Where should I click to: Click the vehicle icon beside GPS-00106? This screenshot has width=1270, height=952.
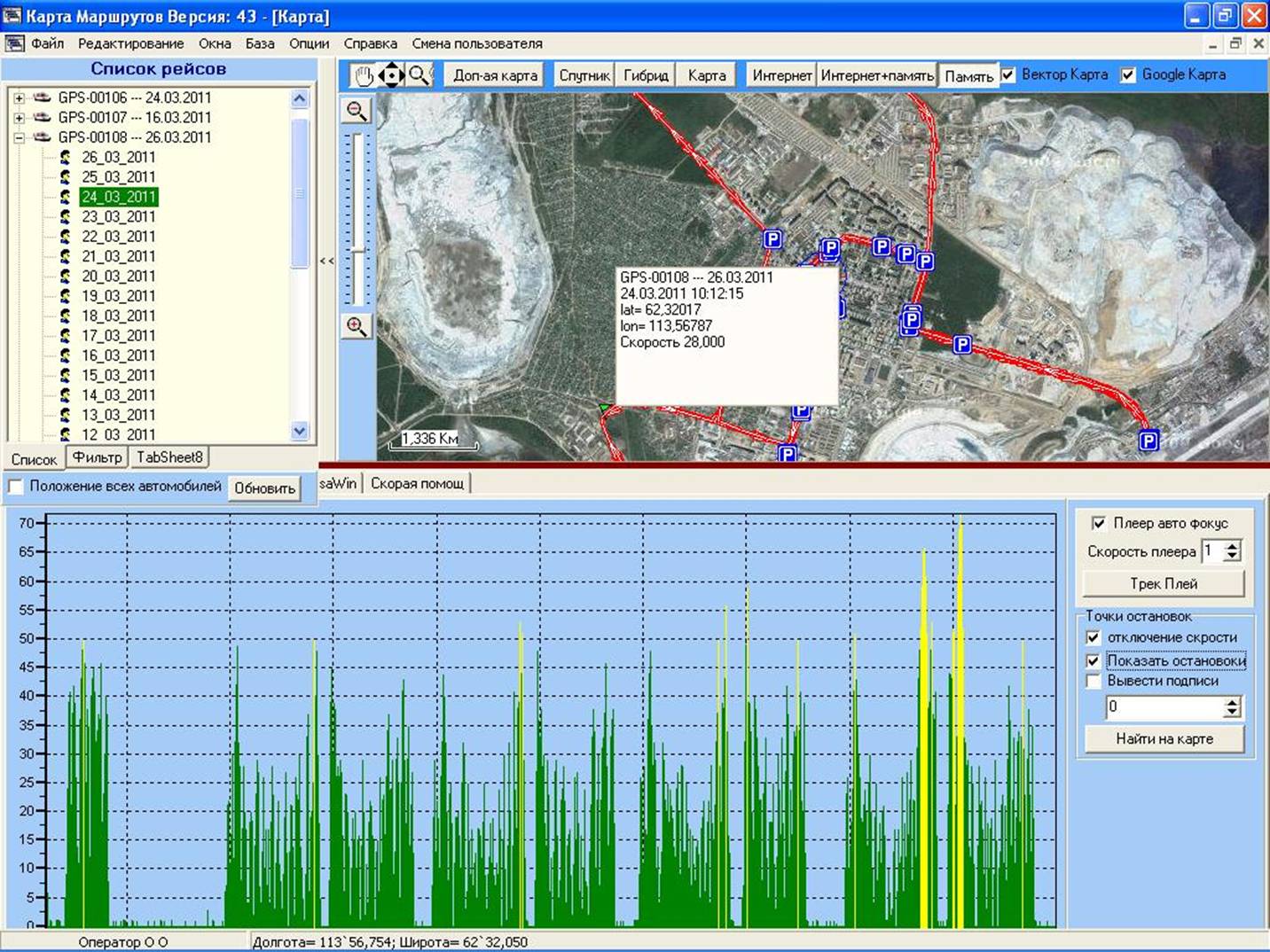click(x=42, y=98)
